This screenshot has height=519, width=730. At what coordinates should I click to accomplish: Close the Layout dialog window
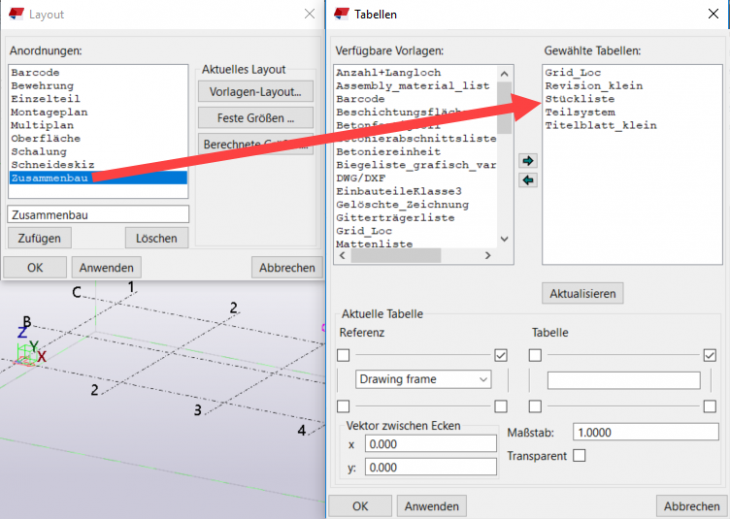point(308,14)
